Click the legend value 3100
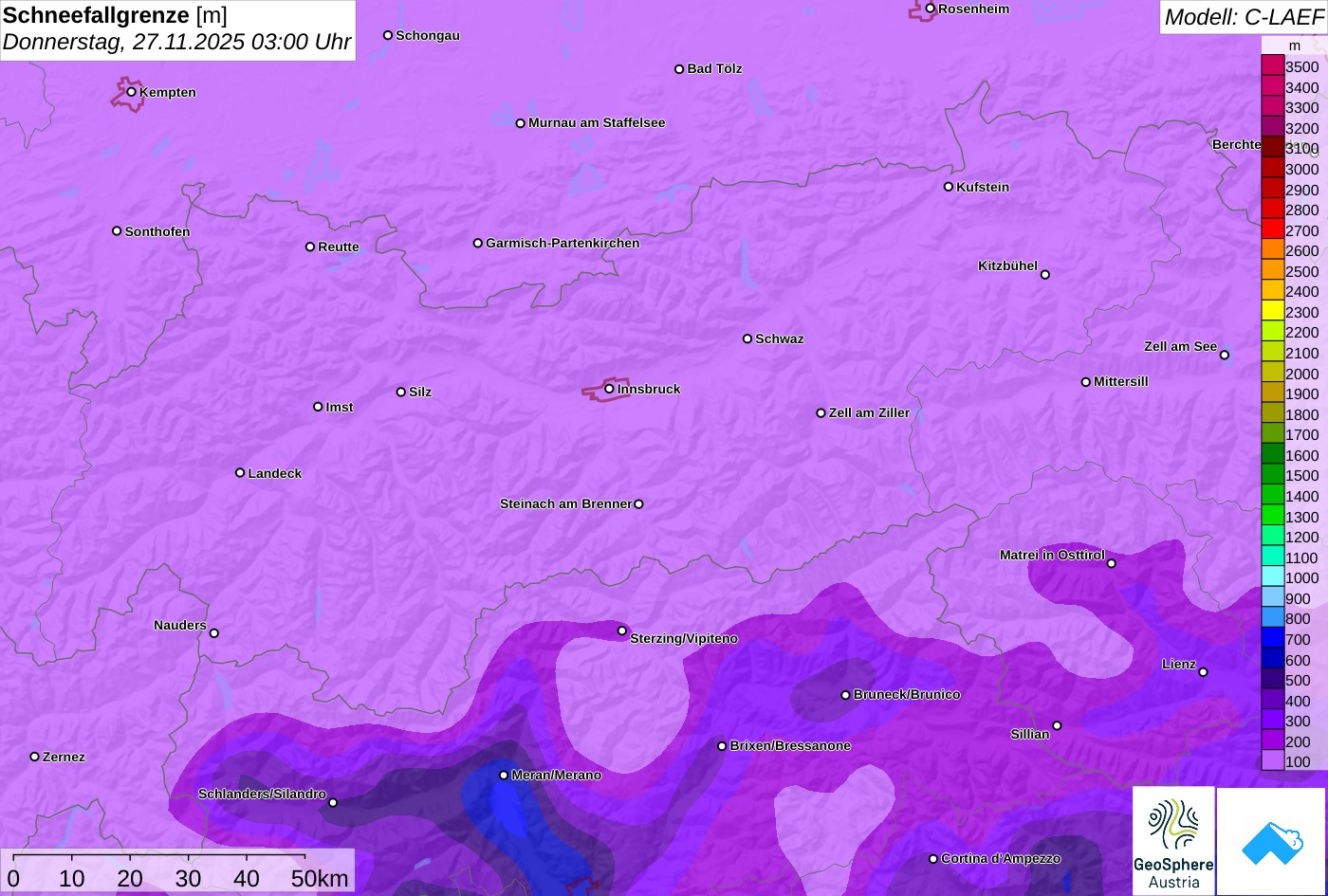Screen dimensions: 1328x896 1301,149
